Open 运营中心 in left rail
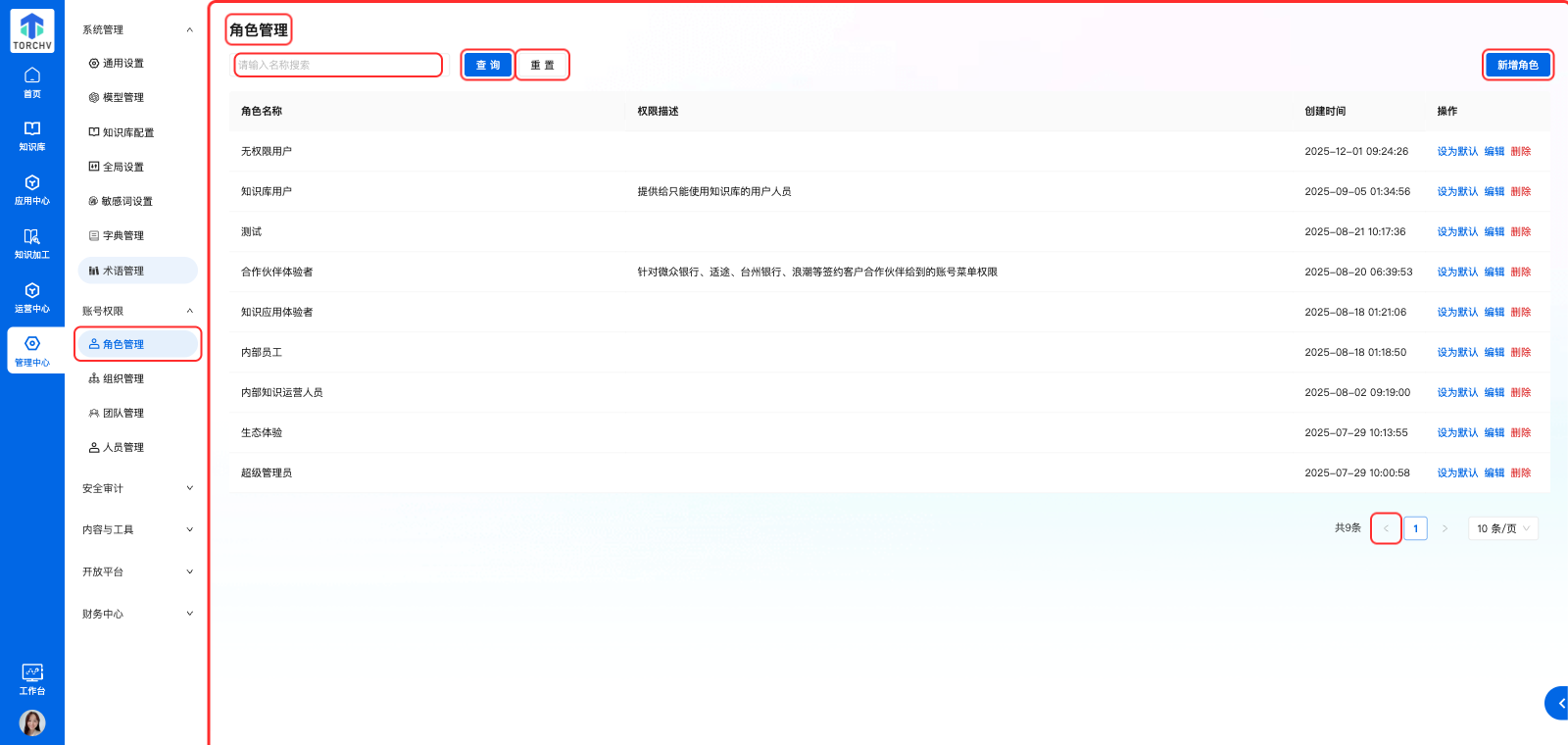Image resolution: width=1568 pixels, height=745 pixels. pos(32,298)
